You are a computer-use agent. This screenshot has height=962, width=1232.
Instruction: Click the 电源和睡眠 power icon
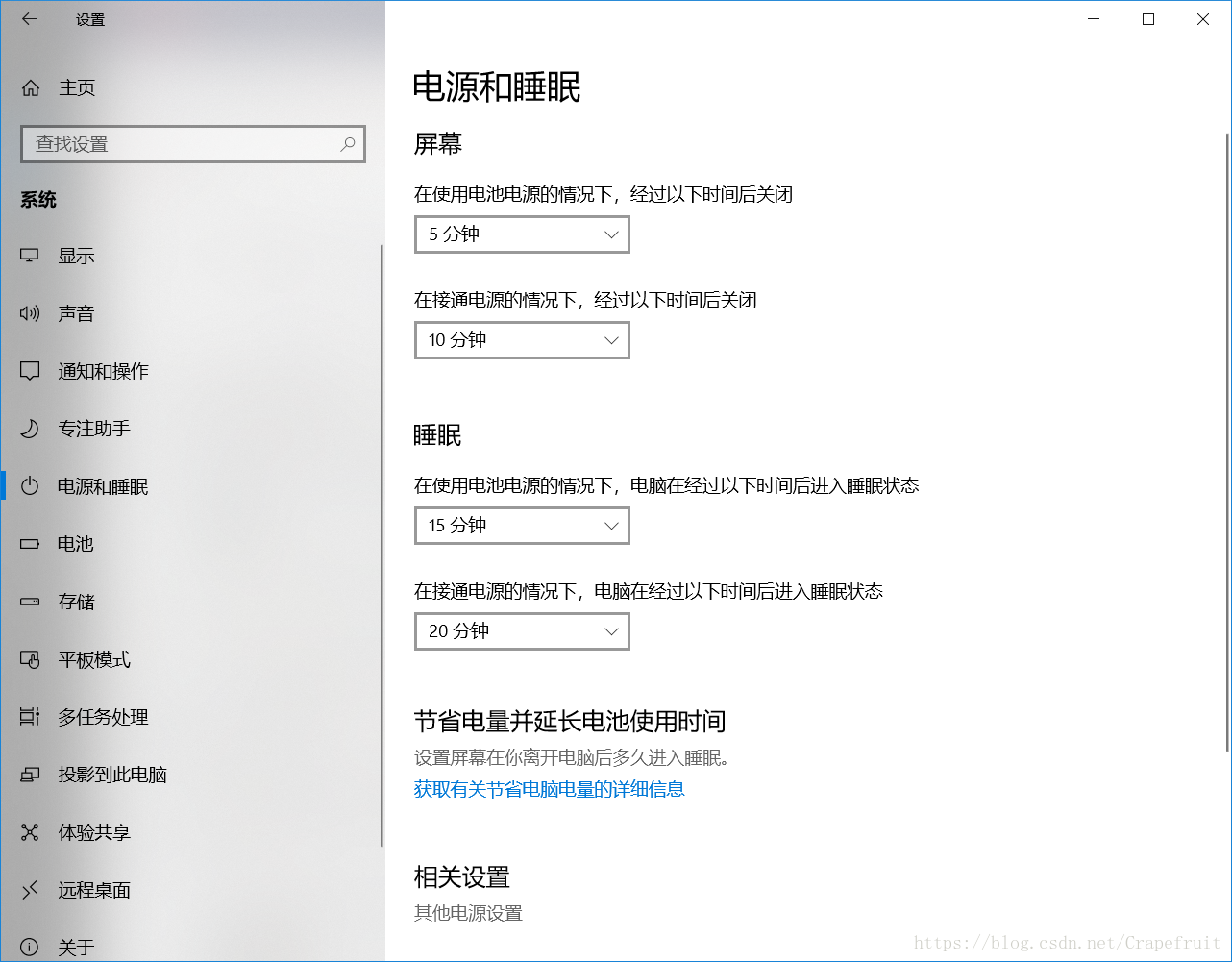pos(30,486)
